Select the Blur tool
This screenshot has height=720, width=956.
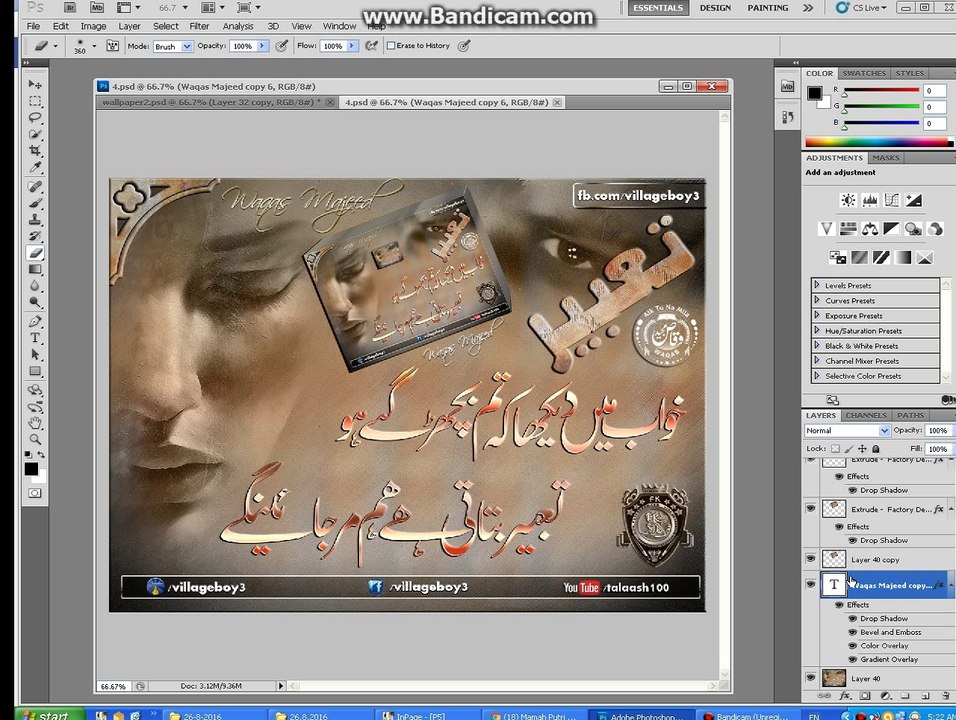pyautogui.click(x=35, y=286)
